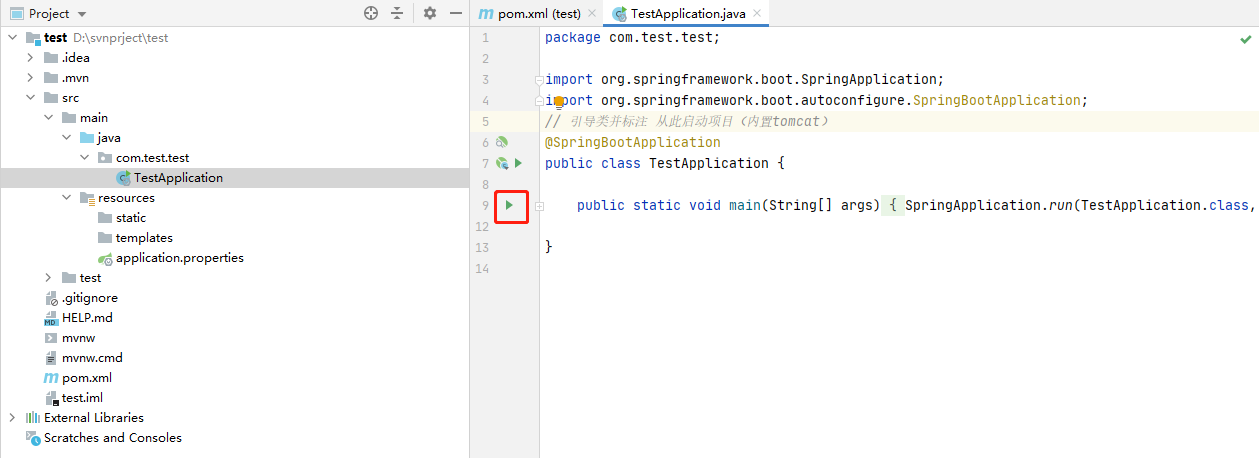
Task: Click the 'public class TestApplication' declaration
Action: point(657,163)
